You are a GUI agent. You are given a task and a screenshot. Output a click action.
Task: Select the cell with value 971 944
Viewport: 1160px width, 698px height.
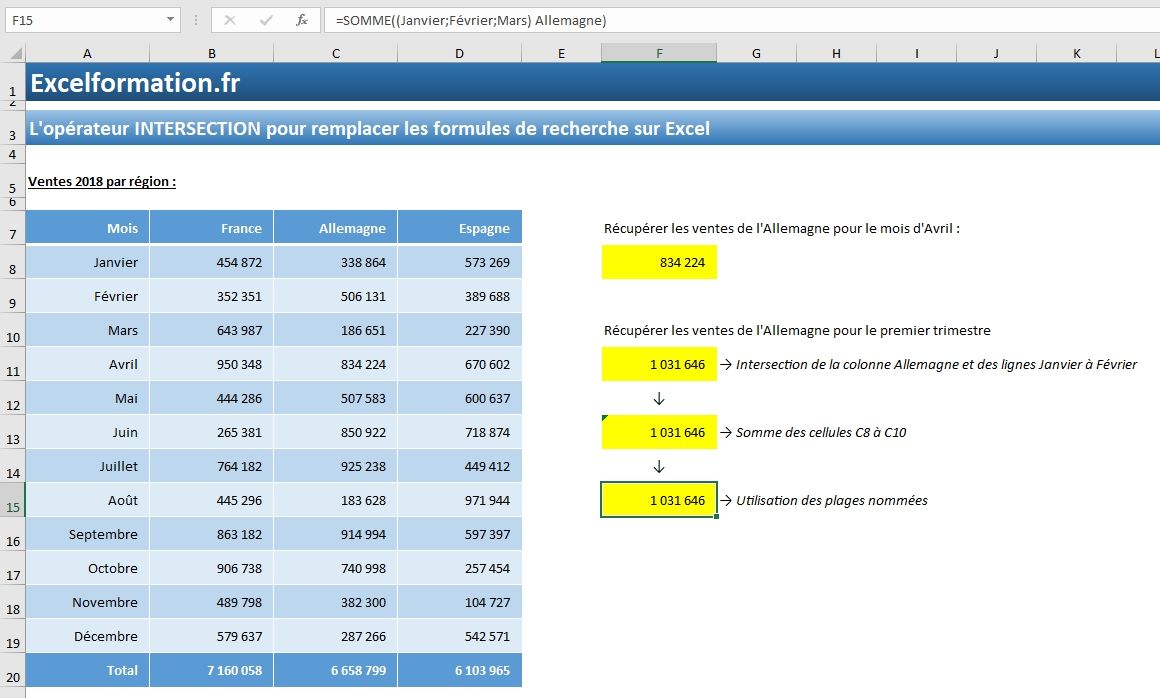(459, 501)
